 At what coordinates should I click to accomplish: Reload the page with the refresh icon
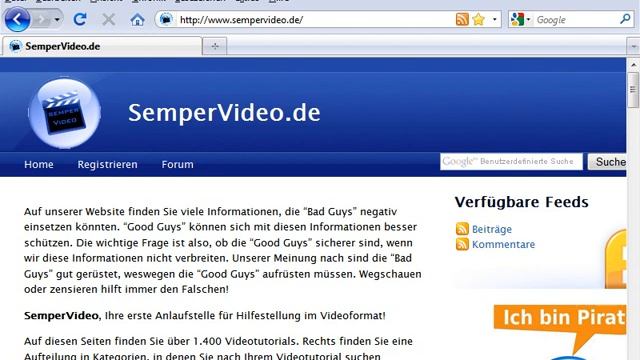click(x=80, y=19)
